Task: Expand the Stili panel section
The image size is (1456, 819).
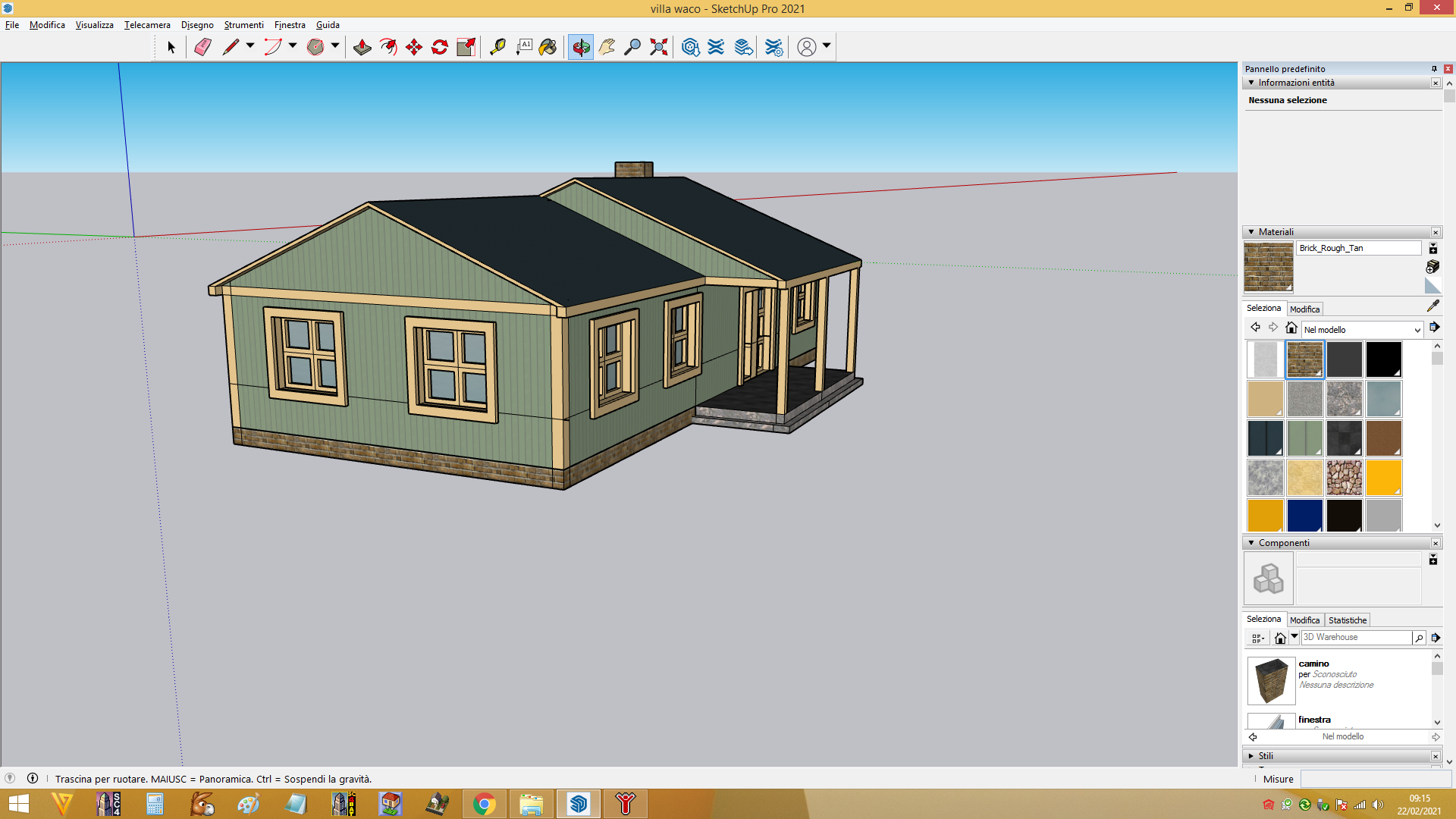Action: click(1251, 756)
